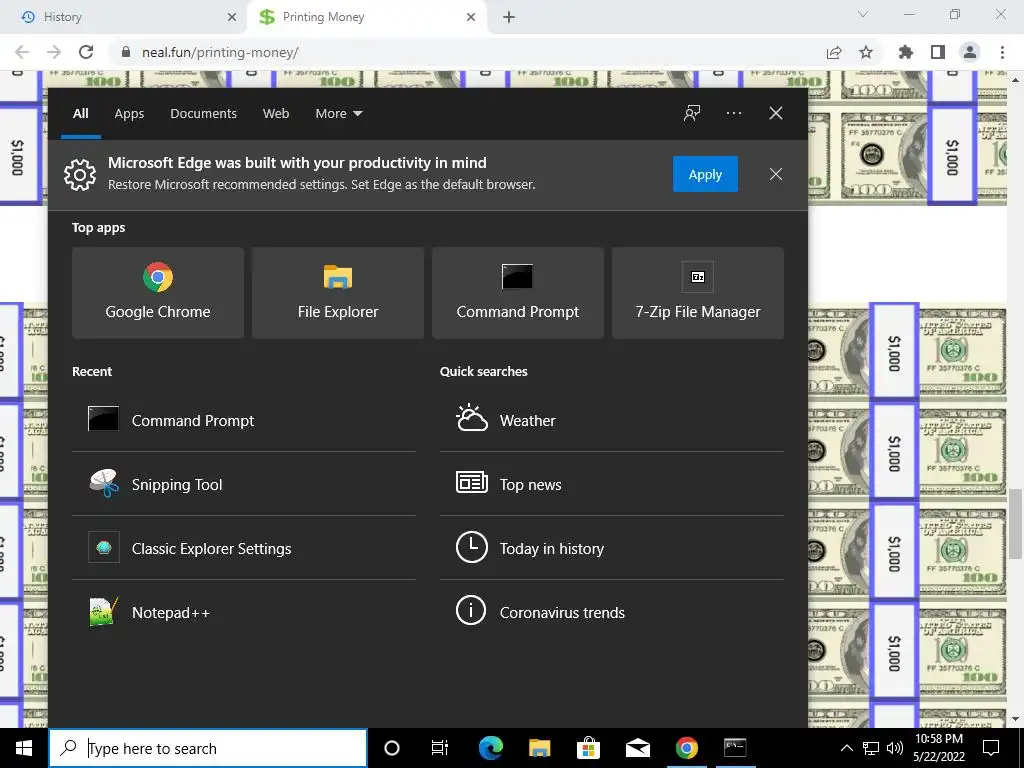Screen dimensions: 1024x768
Task: Go back in Chrome
Action: click(22, 52)
